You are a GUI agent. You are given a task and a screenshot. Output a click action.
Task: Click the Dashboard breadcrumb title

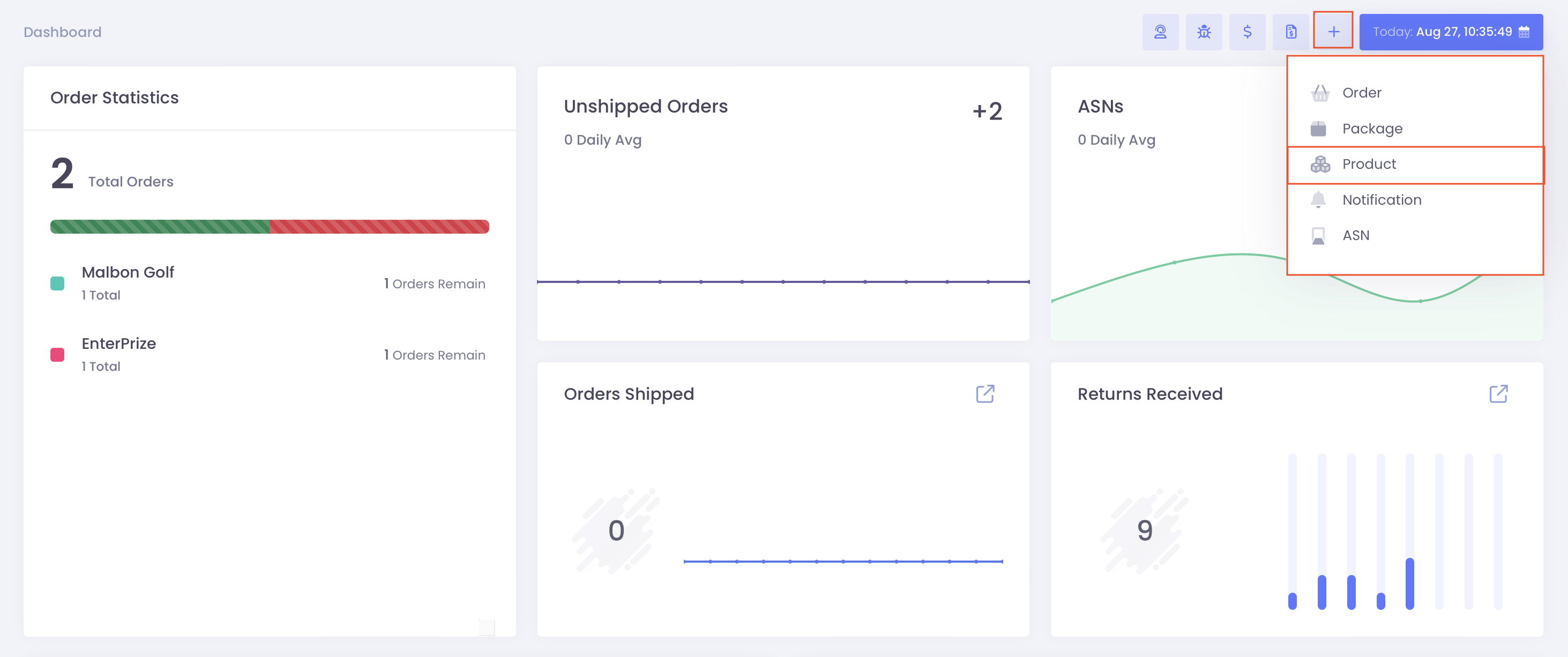[x=62, y=32]
